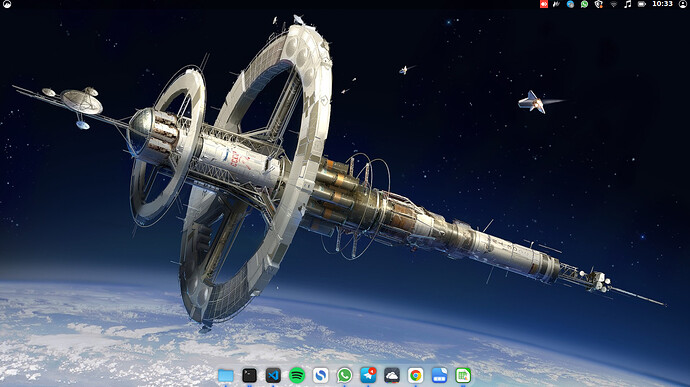
Task: Click the blue globe tray icon
Action: click(570, 4)
